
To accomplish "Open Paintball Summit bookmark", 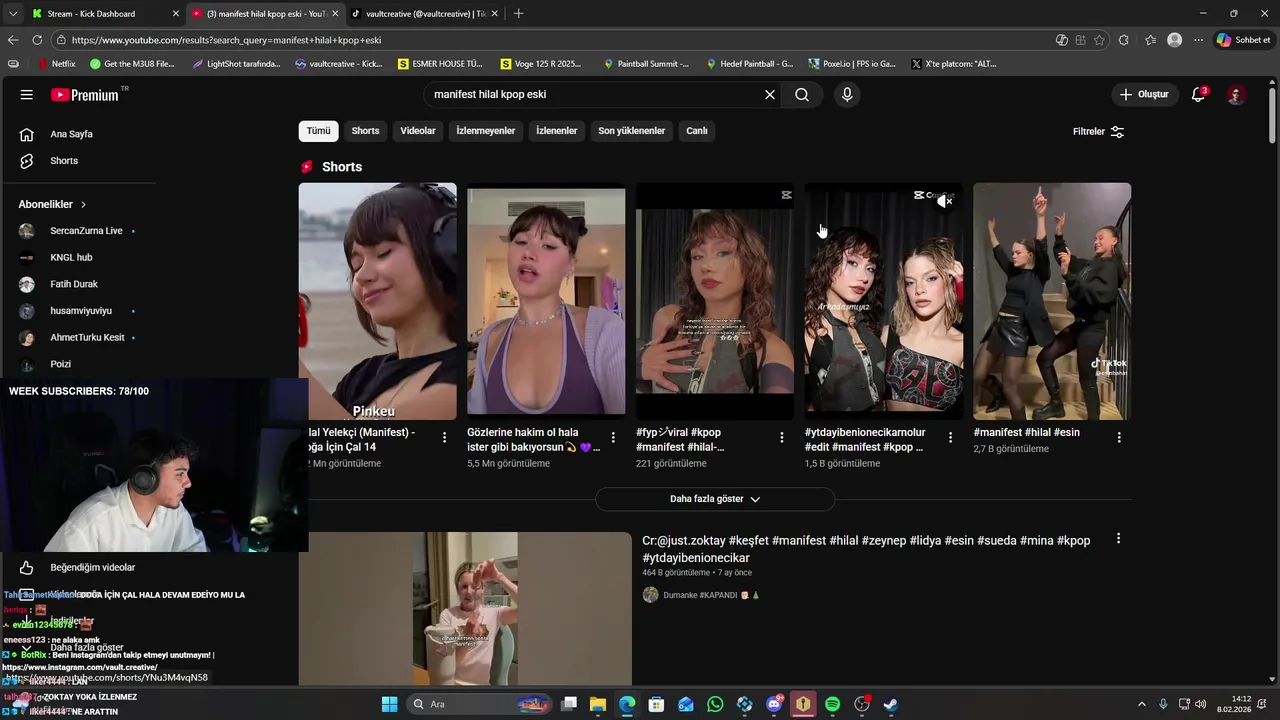I will point(646,64).
